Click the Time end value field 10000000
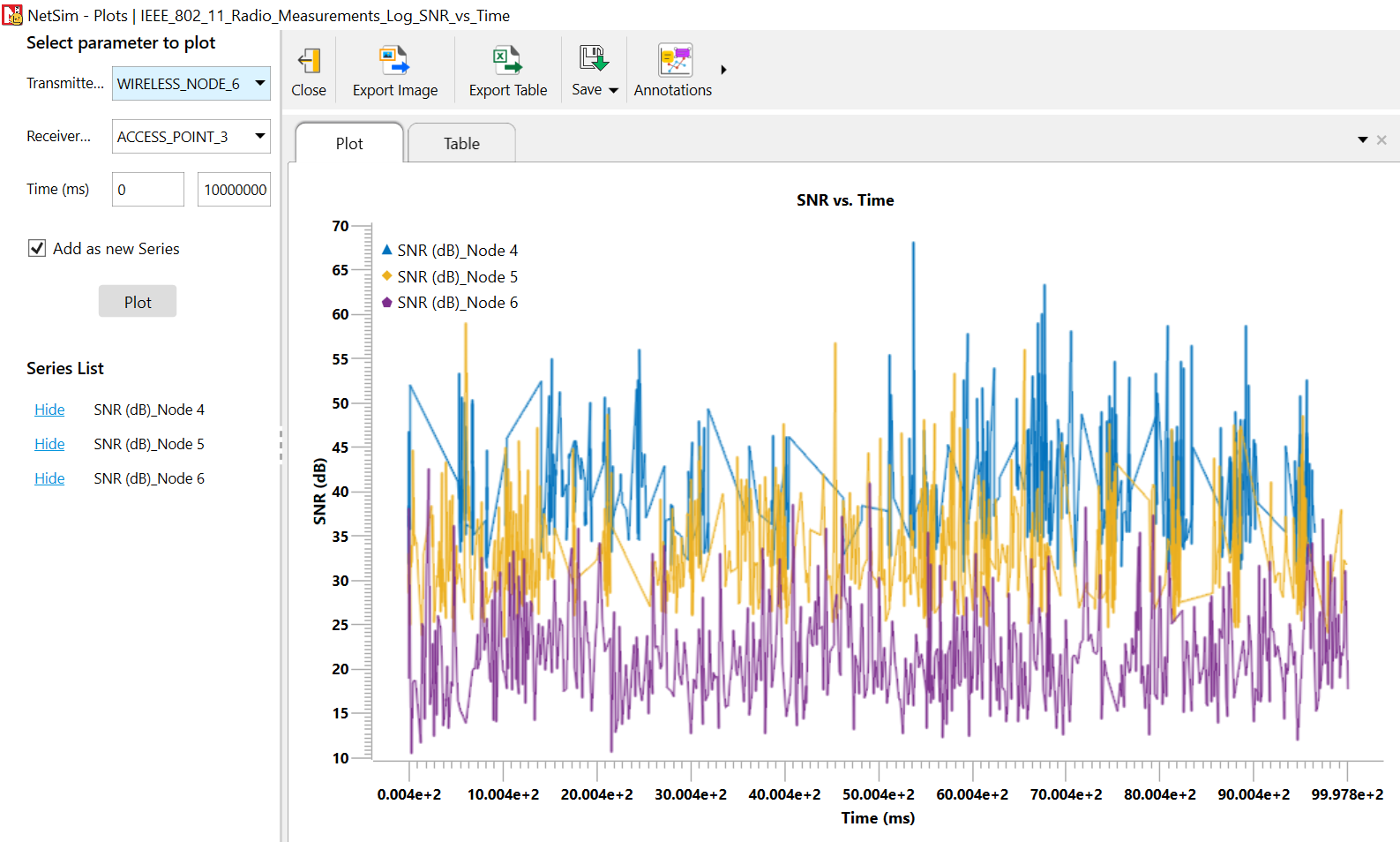Image resolution: width=1400 pixels, height=842 pixels. [x=234, y=190]
